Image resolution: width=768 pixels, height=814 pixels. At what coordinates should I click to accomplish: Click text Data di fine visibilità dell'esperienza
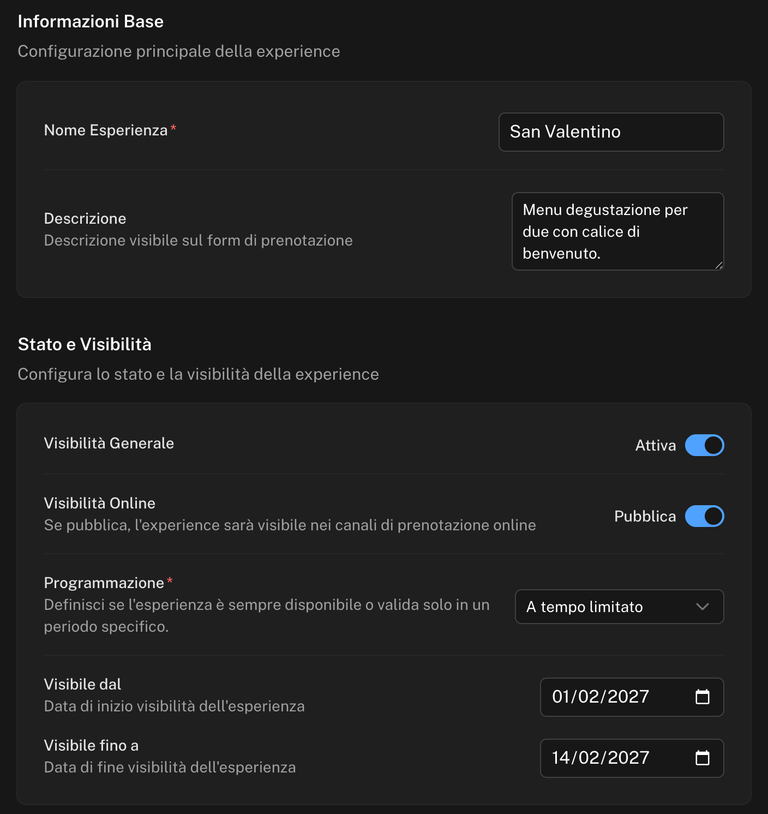pyautogui.click(x=170, y=767)
